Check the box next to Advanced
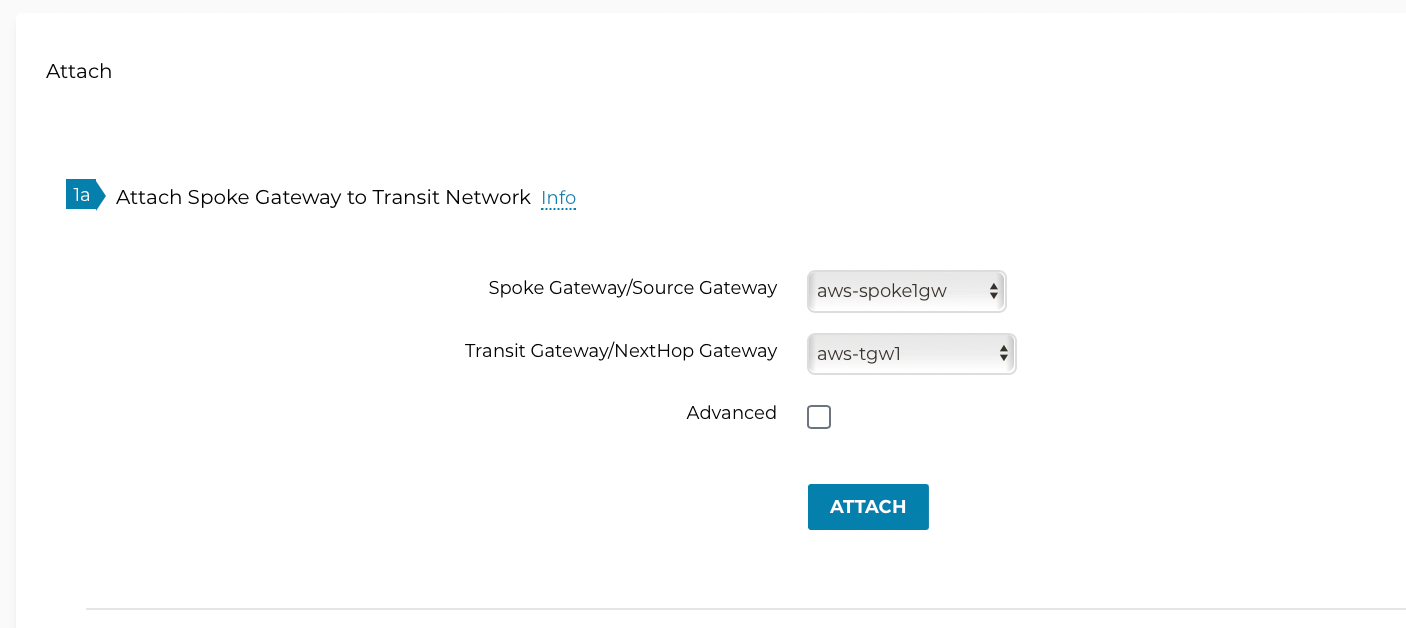The height and width of the screenshot is (628, 1406). [x=819, y=416]
